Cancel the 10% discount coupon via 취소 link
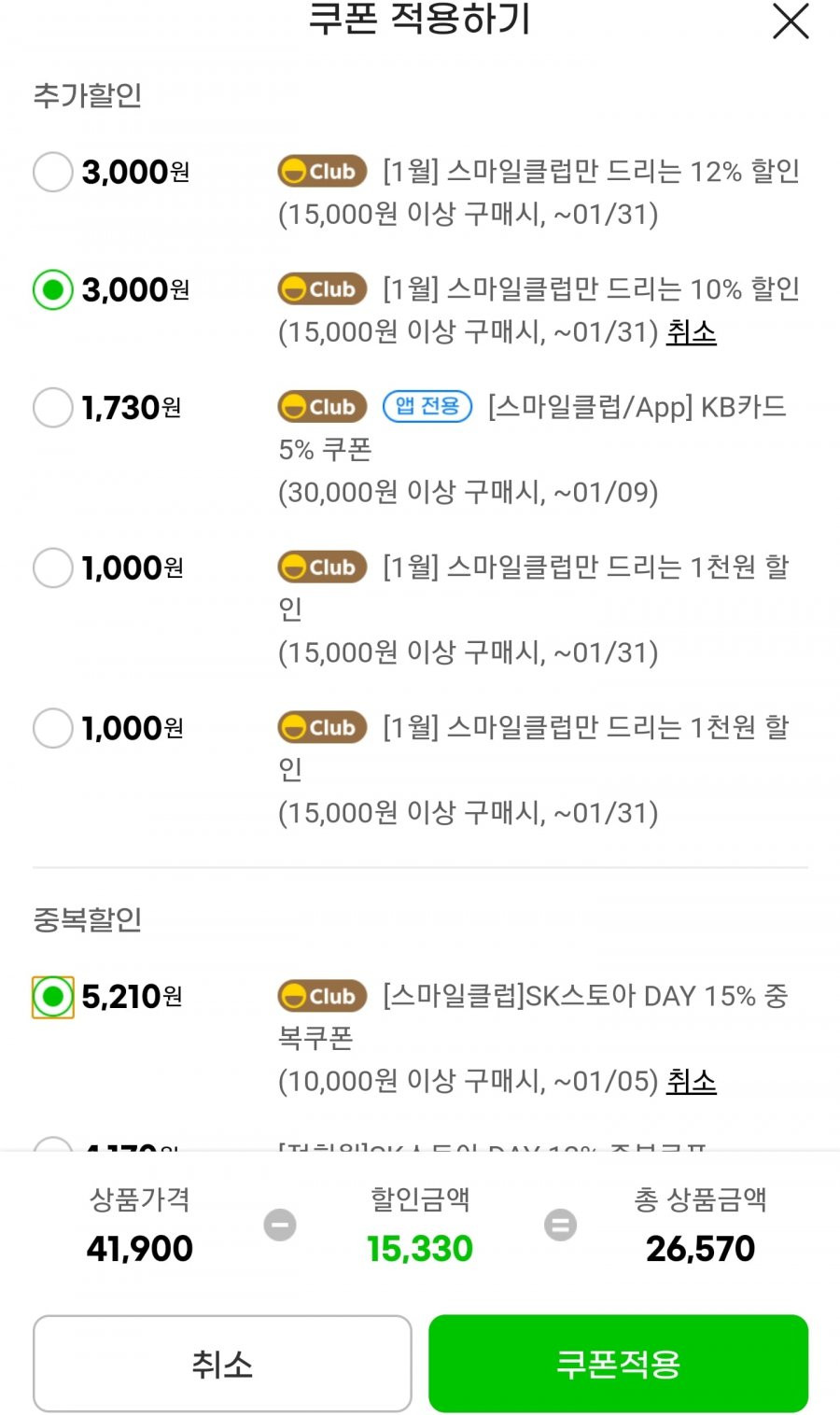This screenshot has height=1415, width=840. pyautogui.click(x=692, y=331)
